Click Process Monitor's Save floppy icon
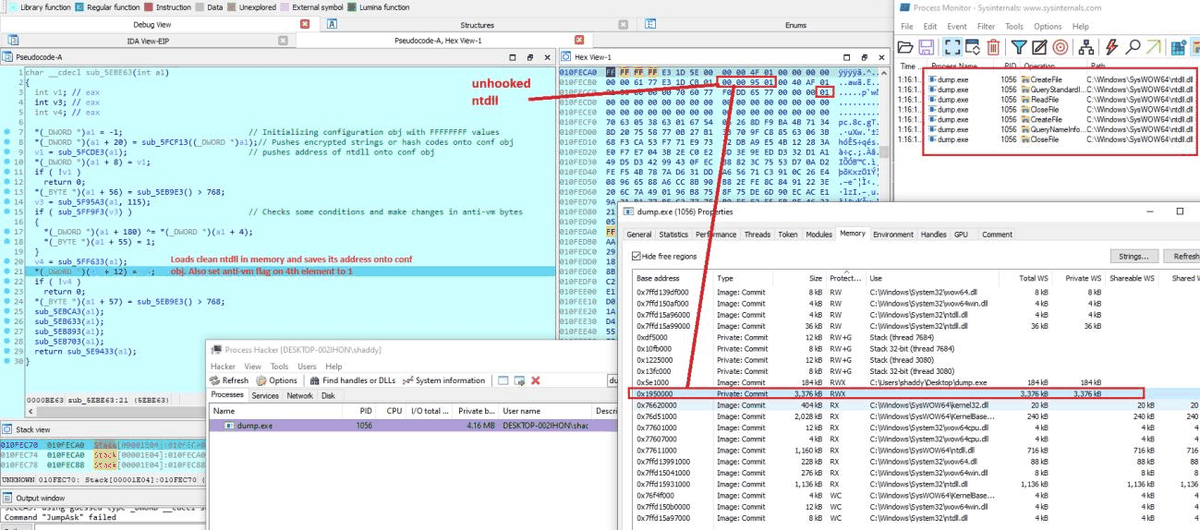 [x=927, y=47]
